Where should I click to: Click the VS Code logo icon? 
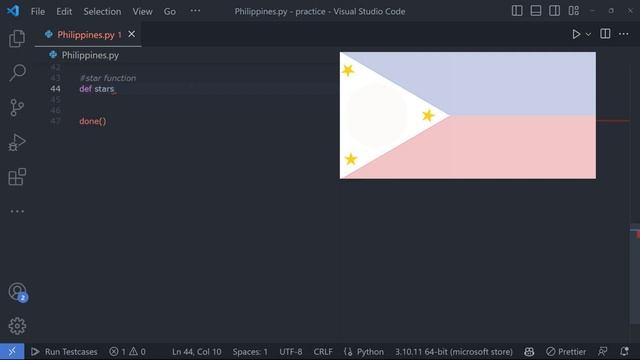pyautogui.click(x=13, y=11)
